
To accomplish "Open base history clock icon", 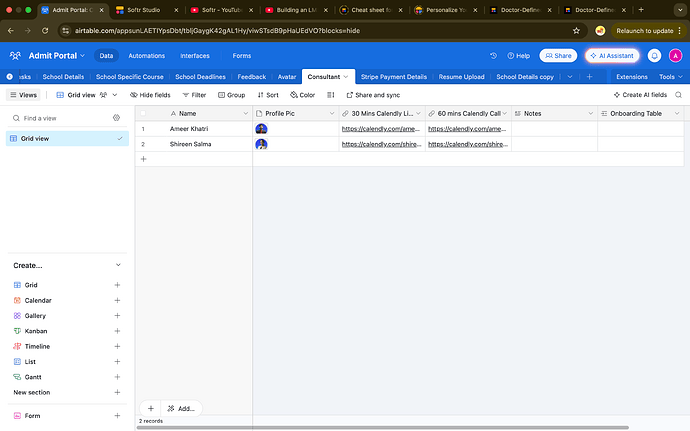I will pyautogui.click(x=493, y=55).
